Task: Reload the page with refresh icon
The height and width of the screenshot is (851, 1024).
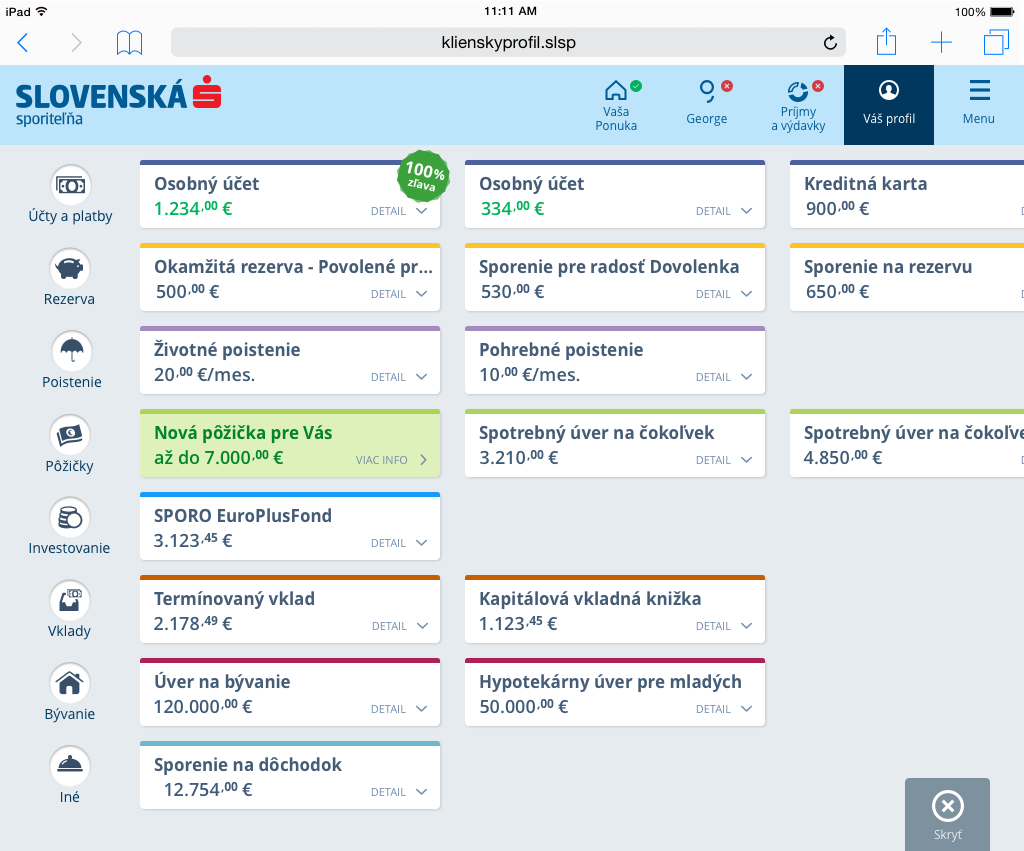Action: [x=830, y=43]
